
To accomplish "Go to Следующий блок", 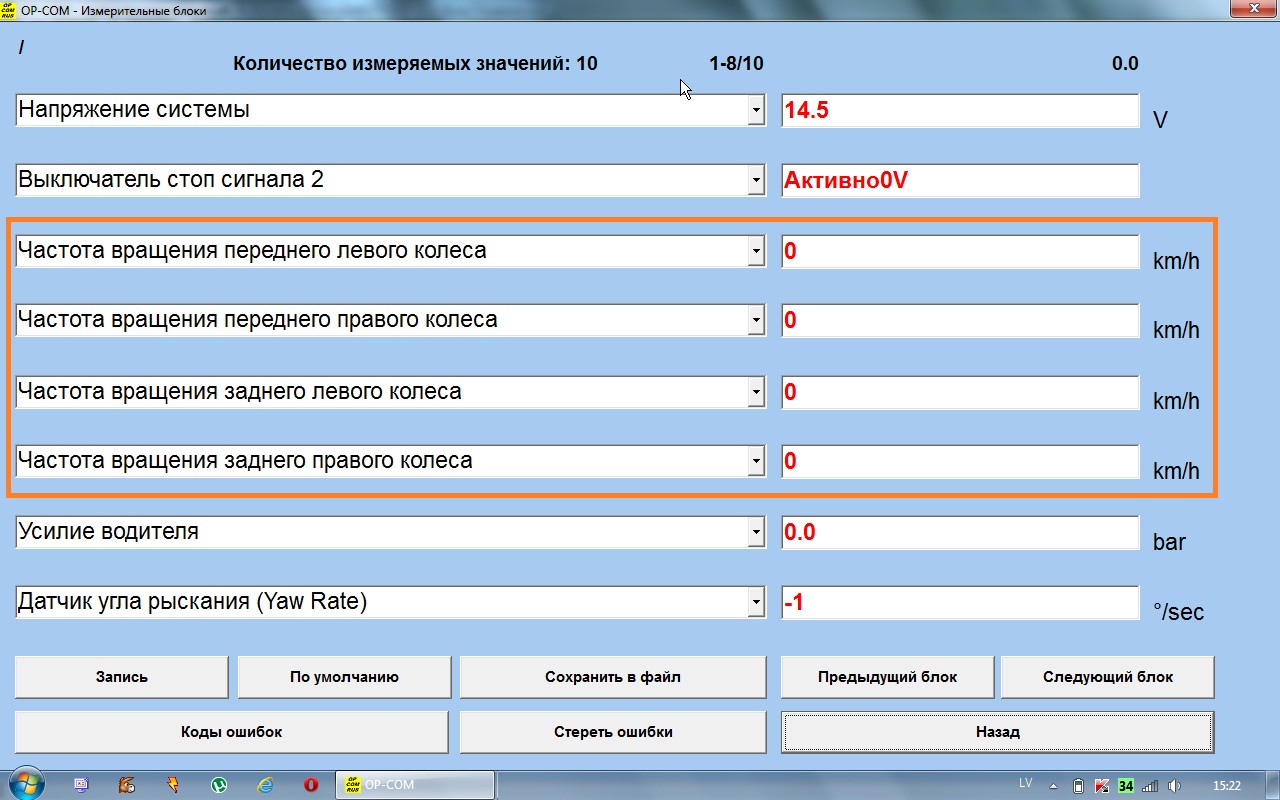I will [1107, 677].
